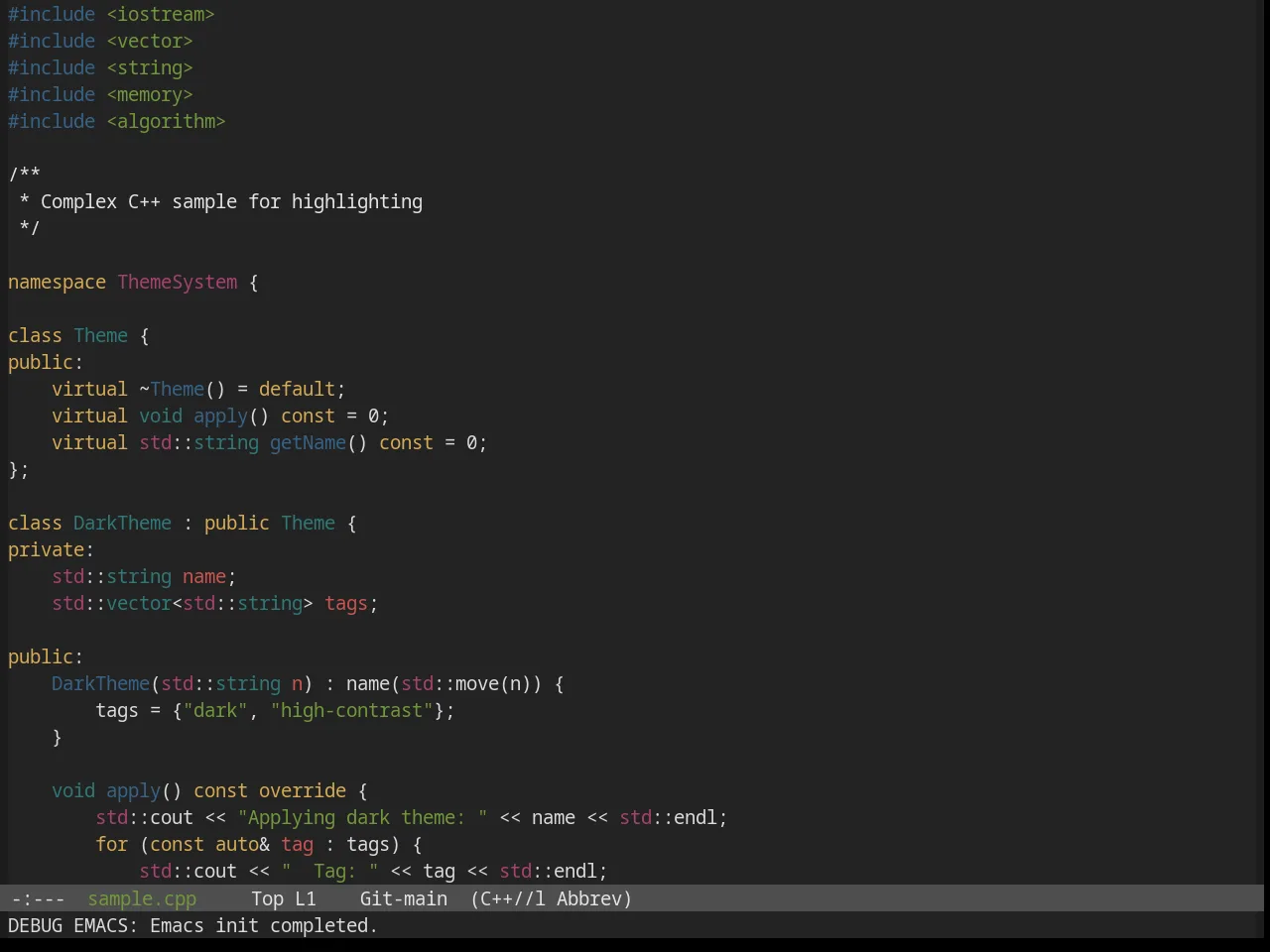The image size is (1270, 952).
Task: Click the 'tags;' vector member declaration
Action: (x=351, y=603)
